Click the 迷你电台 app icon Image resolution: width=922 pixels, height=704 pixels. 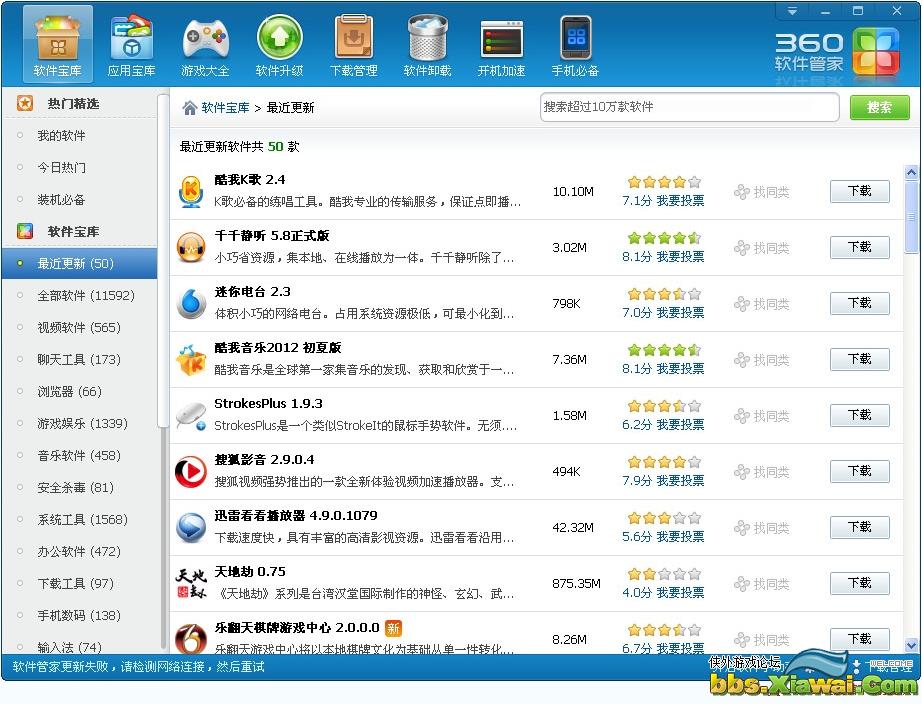tap(191, 303)
